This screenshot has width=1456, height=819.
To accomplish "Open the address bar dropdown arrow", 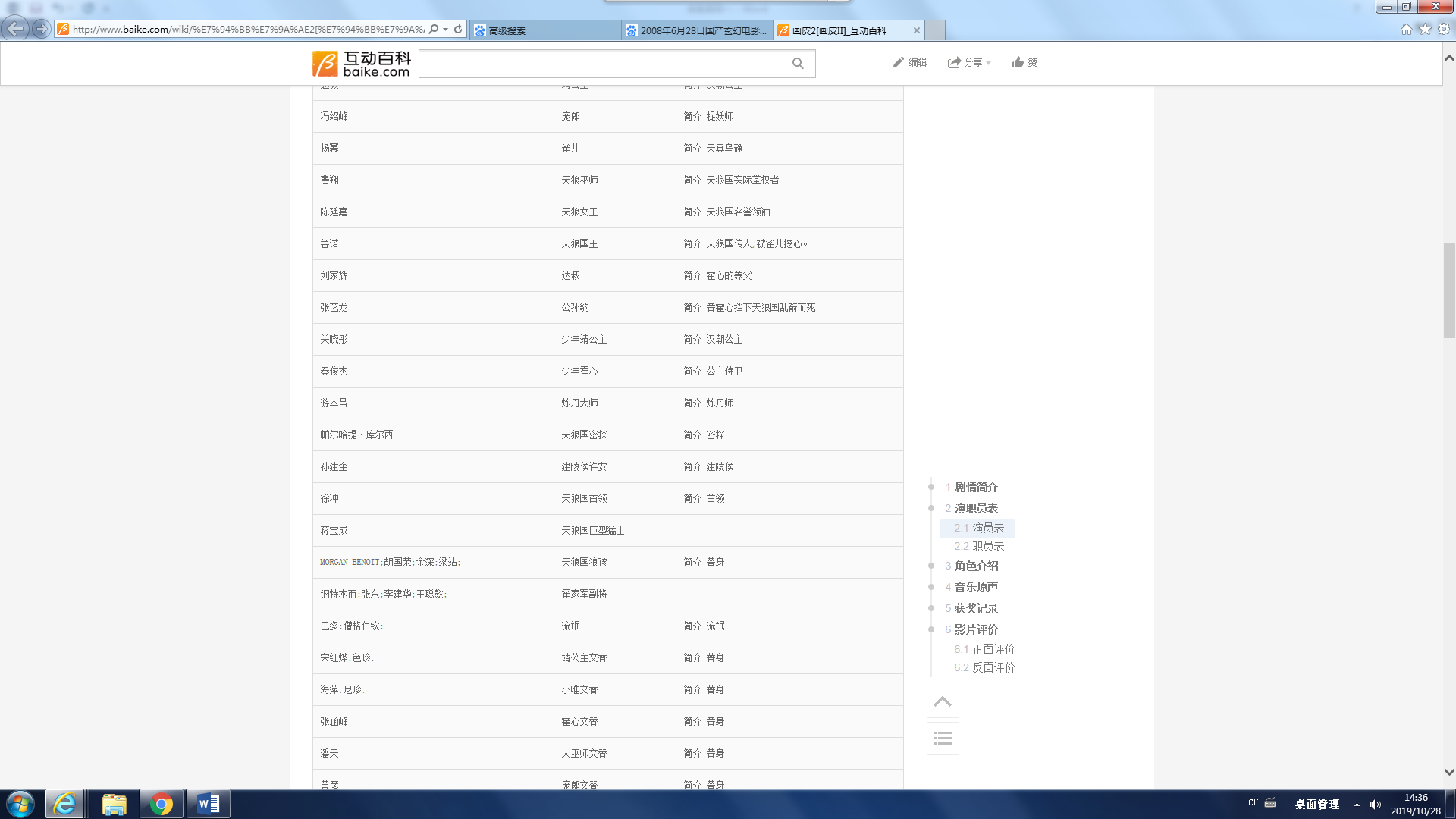I will [446, 30].
